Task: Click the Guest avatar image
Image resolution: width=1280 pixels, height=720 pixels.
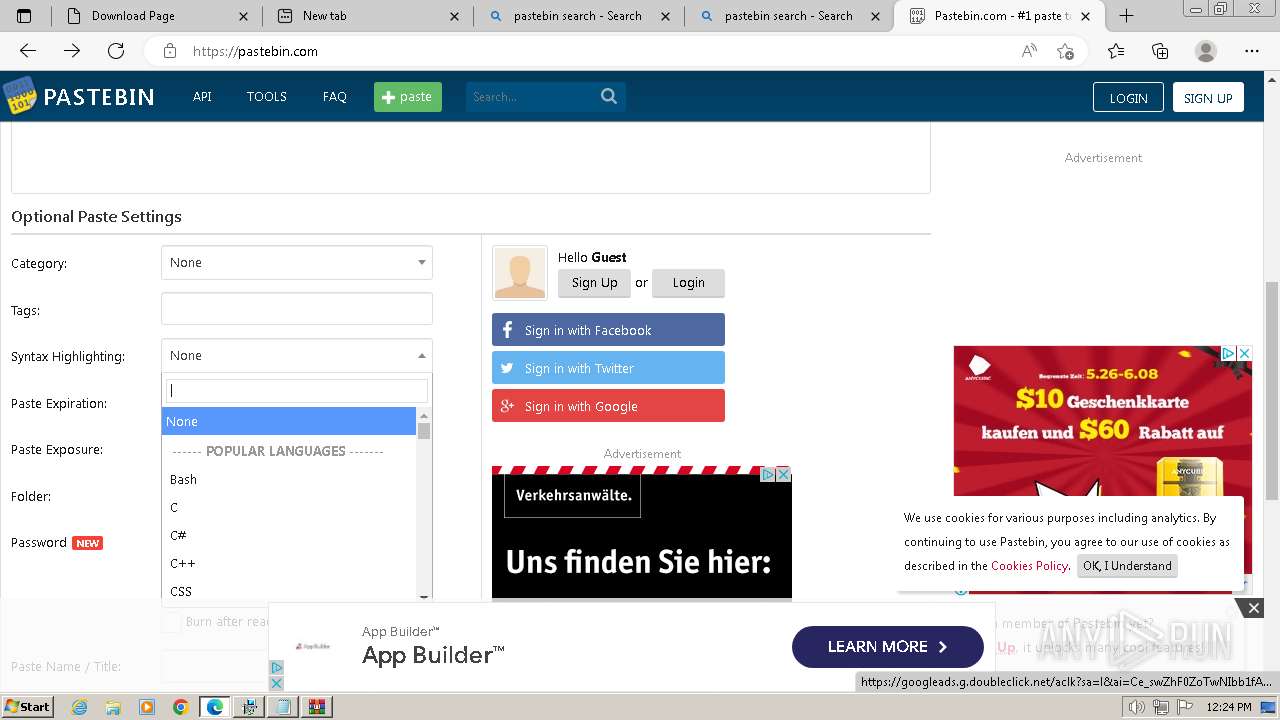Action: (x=520, y=273)
